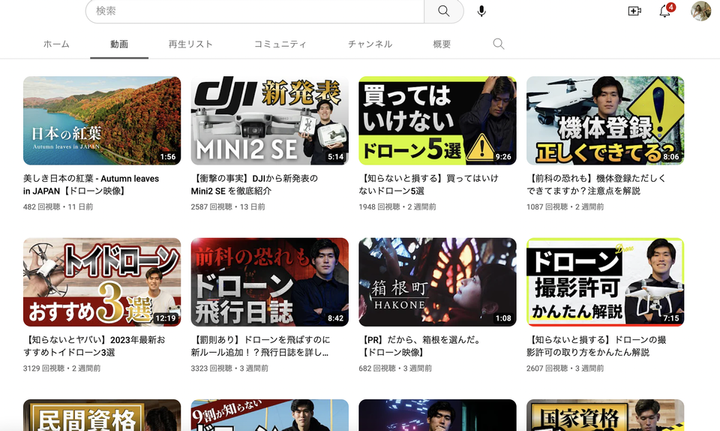Image resolution: width=720 pixels, height=431 pixels.
Task: Focus the 検索 search input field
Action: point(255,11)
